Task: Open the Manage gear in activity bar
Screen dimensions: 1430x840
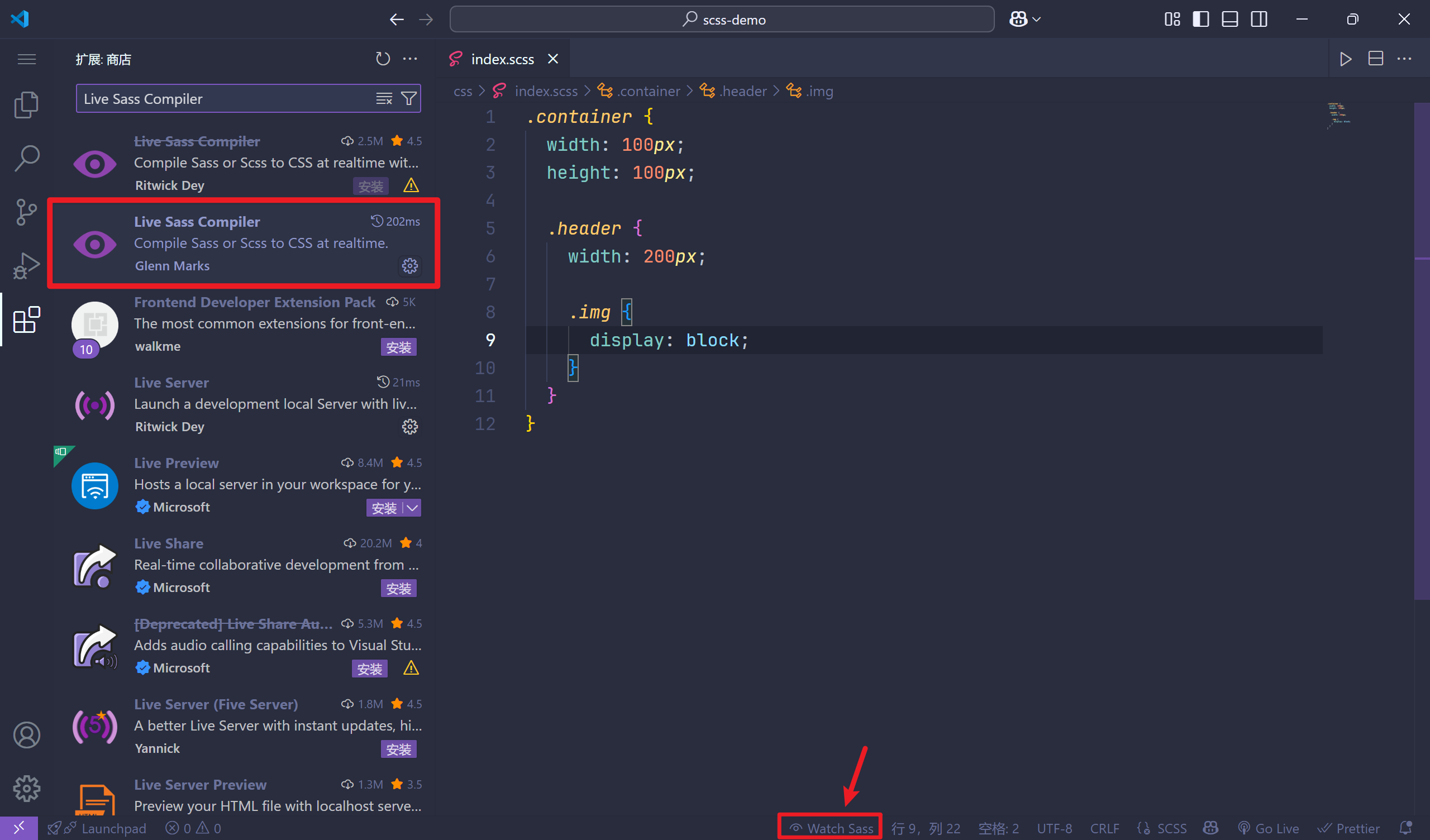Action: (27, 789)
